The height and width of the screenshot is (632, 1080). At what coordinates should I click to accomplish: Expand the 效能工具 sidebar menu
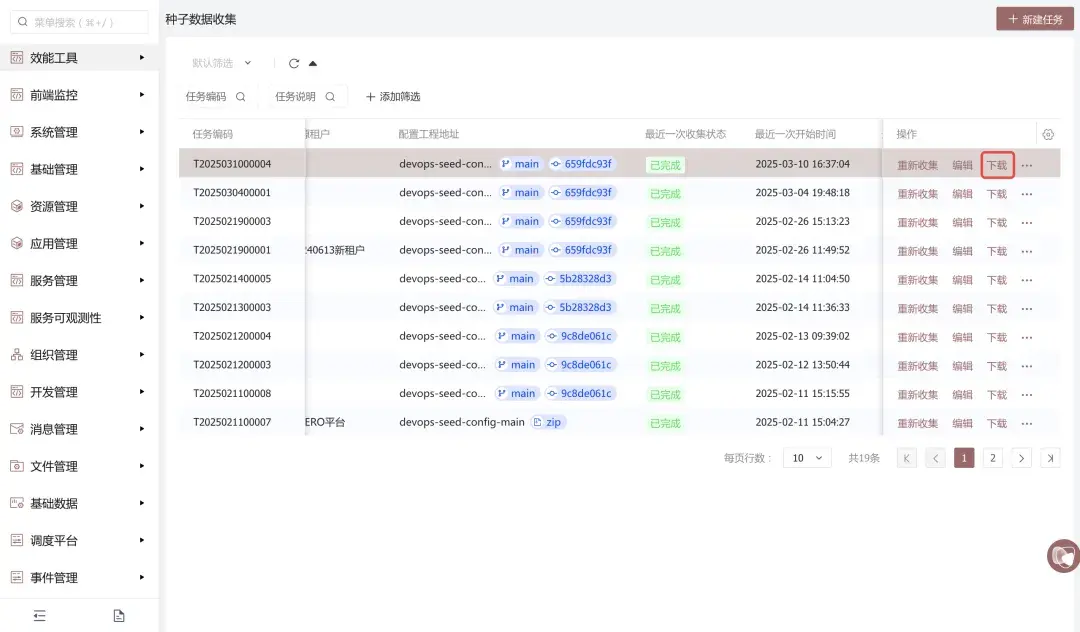click(79, 58)
